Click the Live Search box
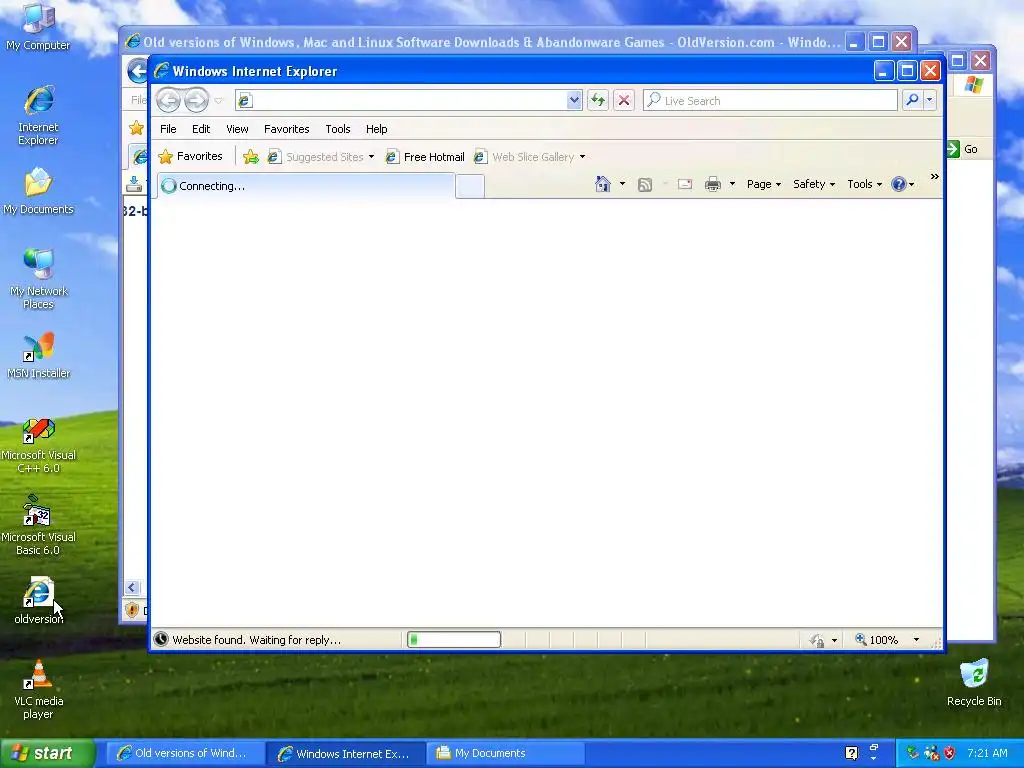The height and width of the screenshot is (768, 1024). (x=770, y=100)
